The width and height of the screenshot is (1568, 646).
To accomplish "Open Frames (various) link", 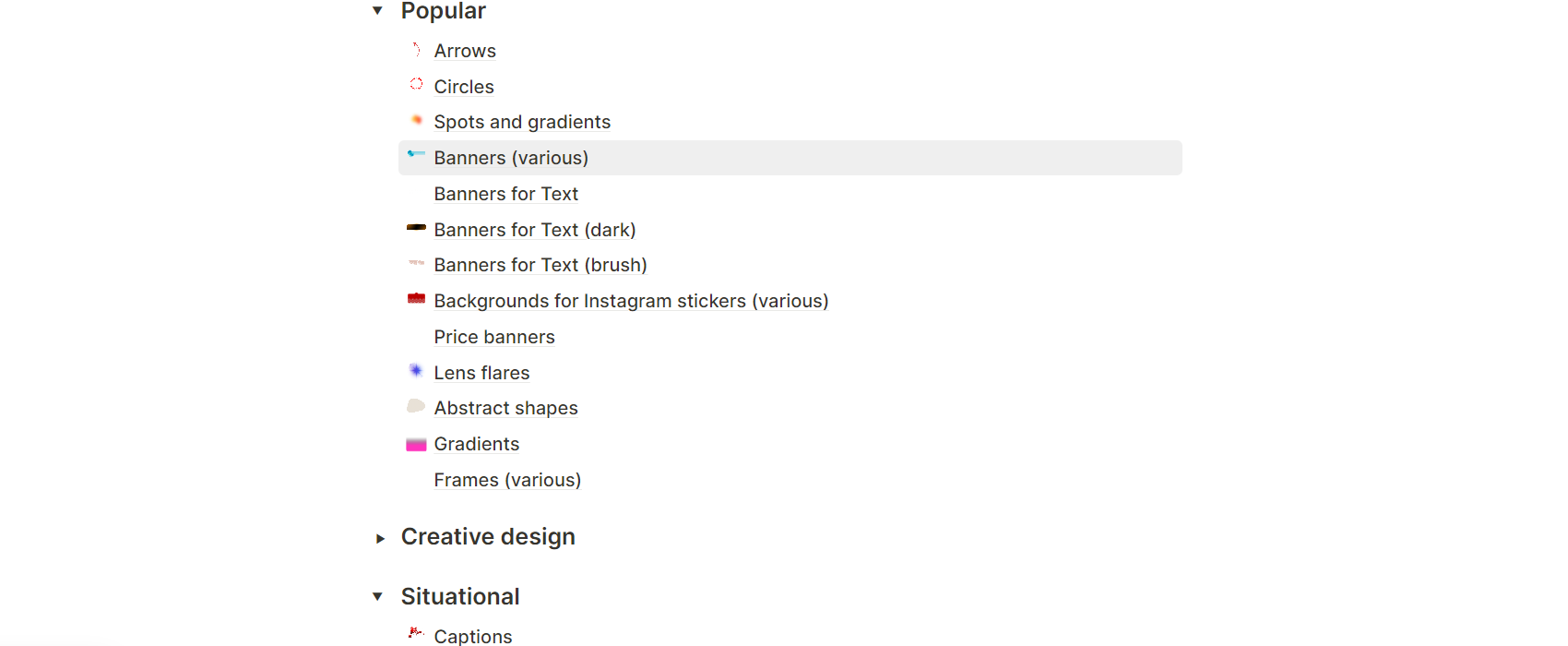I will (x=507, y=481).
